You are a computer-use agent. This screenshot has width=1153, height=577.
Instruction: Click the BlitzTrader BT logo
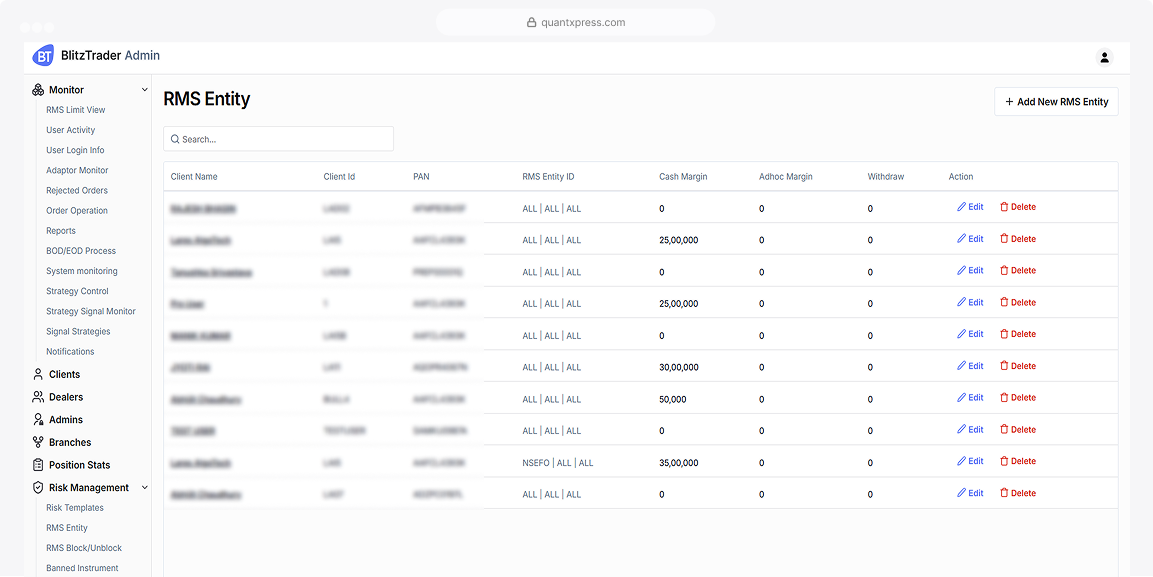(x=44, y=56)
